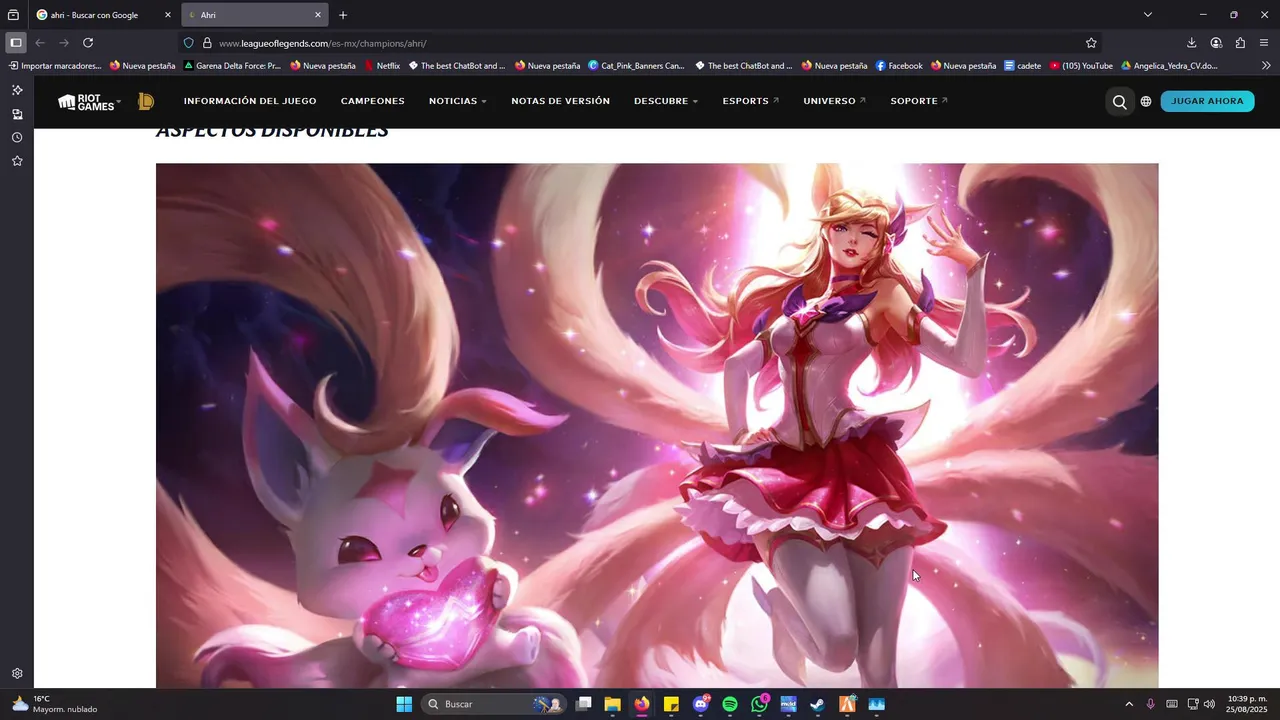Screen dimensions: 1280x720
Task: Open the ESPORTS external link
Action: click(x=750, y=101)
